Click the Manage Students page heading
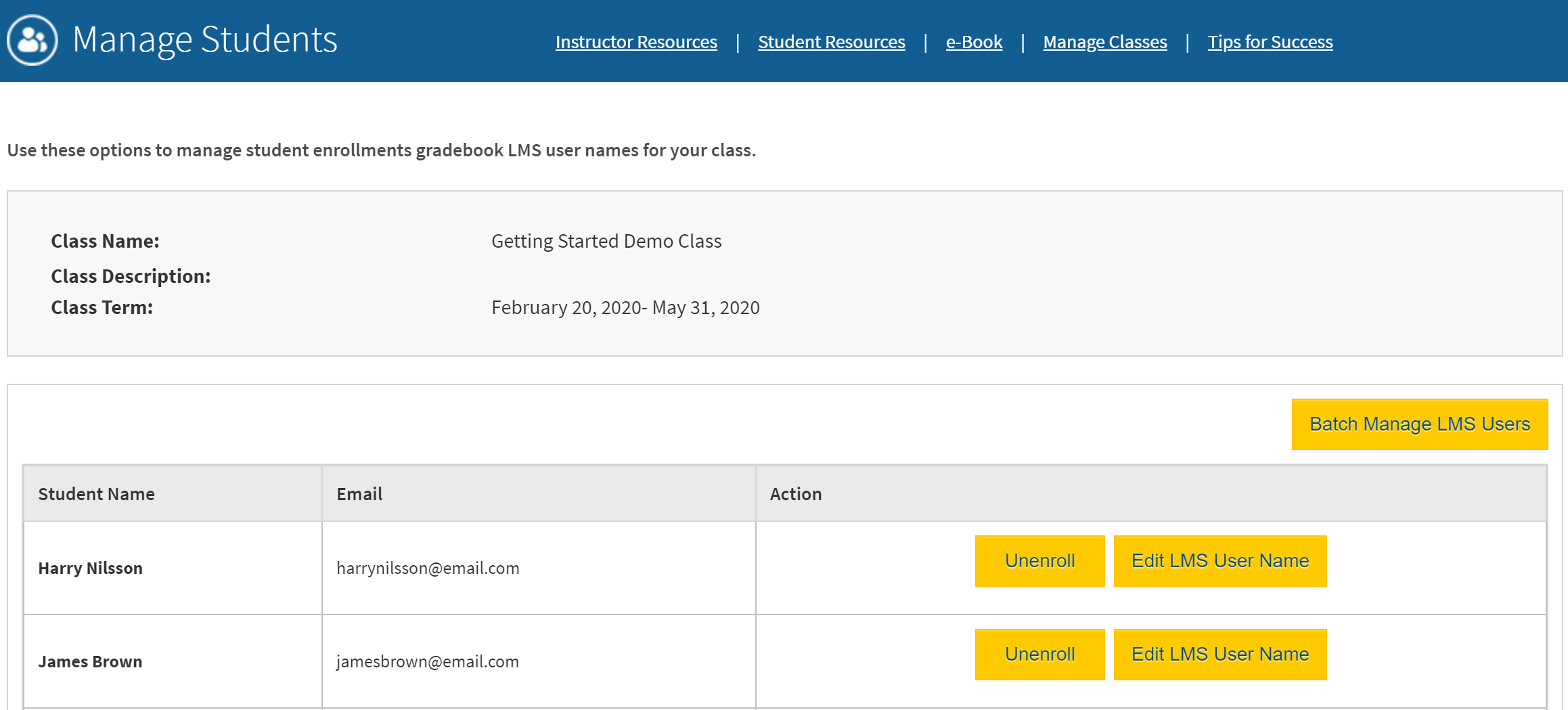 (x=204, y=40)
